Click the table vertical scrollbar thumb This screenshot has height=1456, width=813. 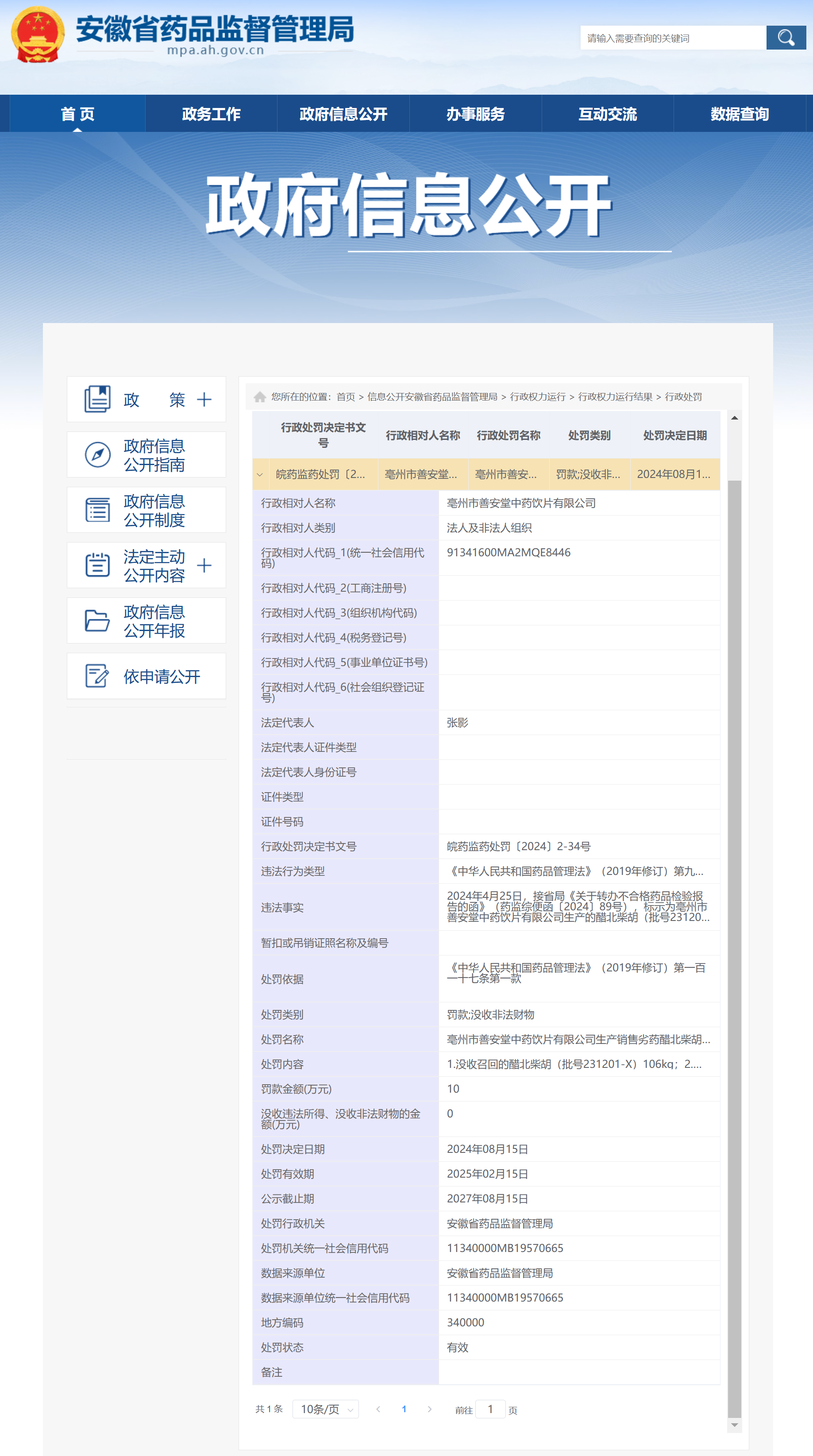point(734,950)
